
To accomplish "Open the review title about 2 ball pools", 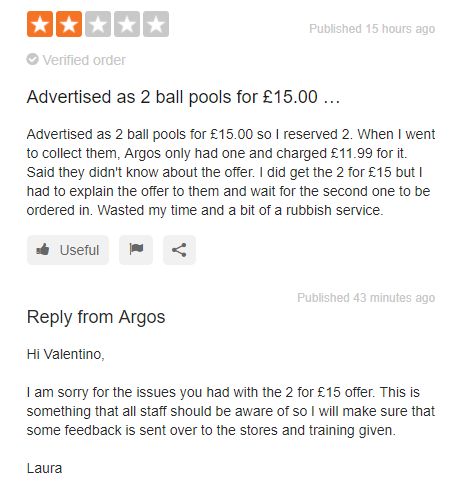I will (x=183, y=97).
